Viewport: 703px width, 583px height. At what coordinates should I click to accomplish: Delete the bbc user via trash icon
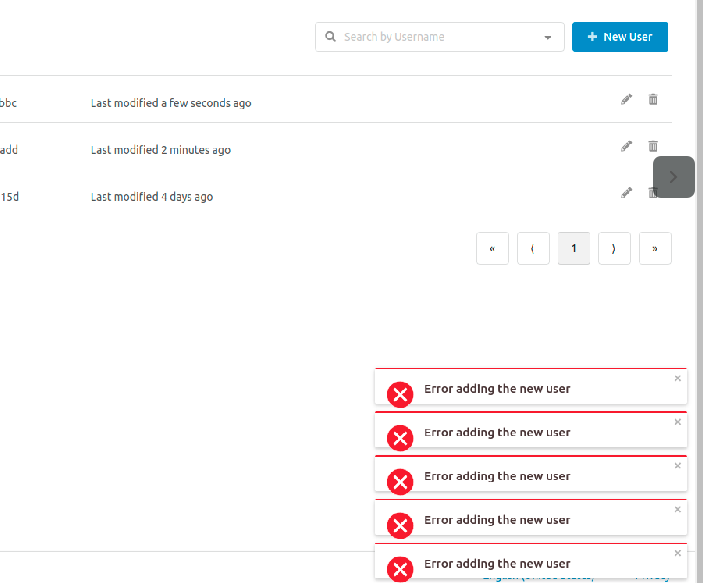coord(653,99)
